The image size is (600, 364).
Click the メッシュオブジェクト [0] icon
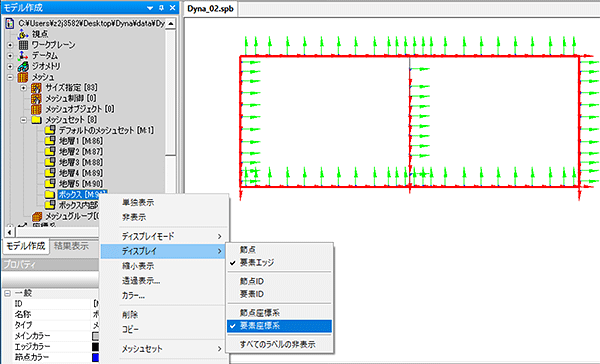(36, 109)
